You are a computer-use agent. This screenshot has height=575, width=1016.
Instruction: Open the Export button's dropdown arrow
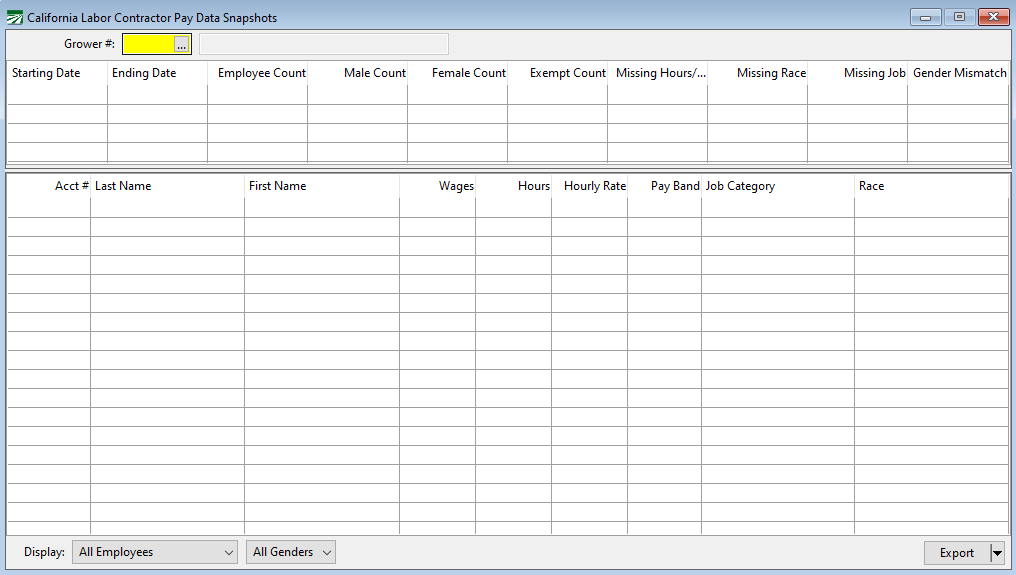click(996, 553)
